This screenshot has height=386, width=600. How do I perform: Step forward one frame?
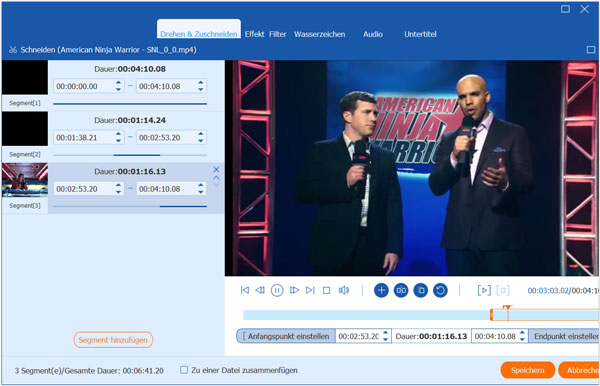pyautogui.click(x=294, y=290)
